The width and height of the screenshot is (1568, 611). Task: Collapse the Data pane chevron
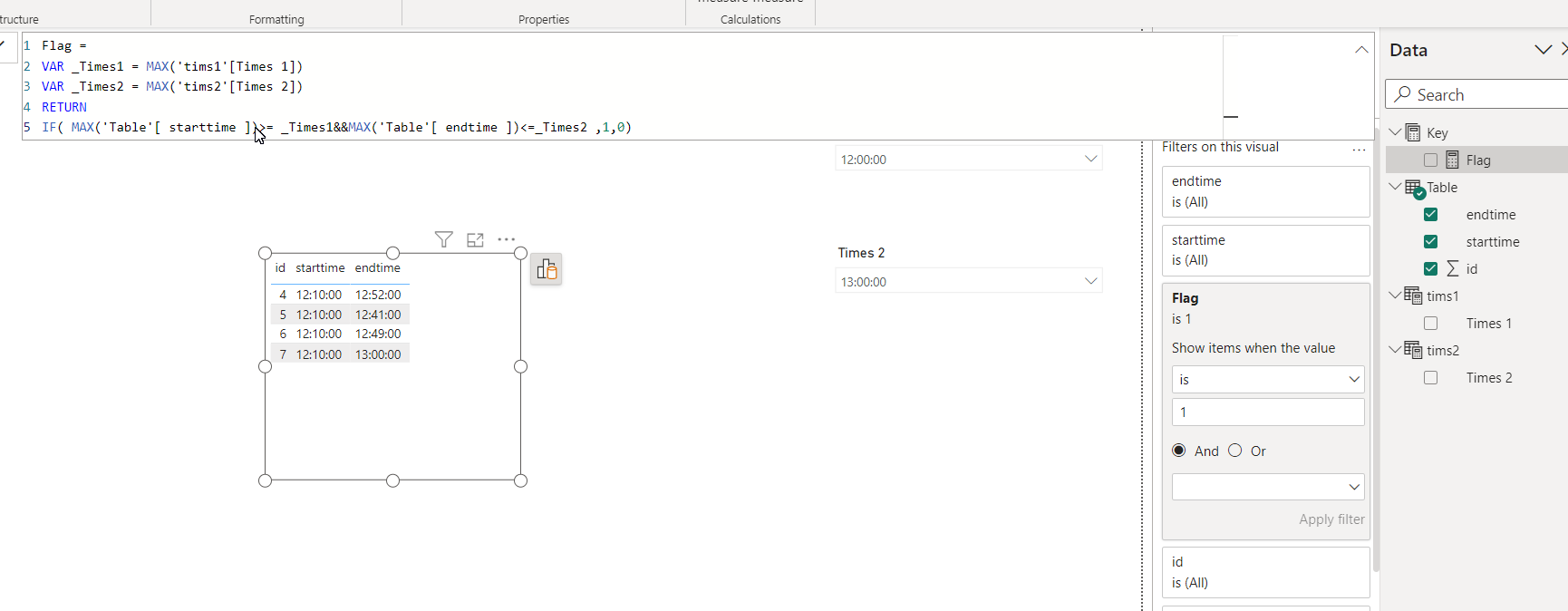click(x=1543, y=50)
